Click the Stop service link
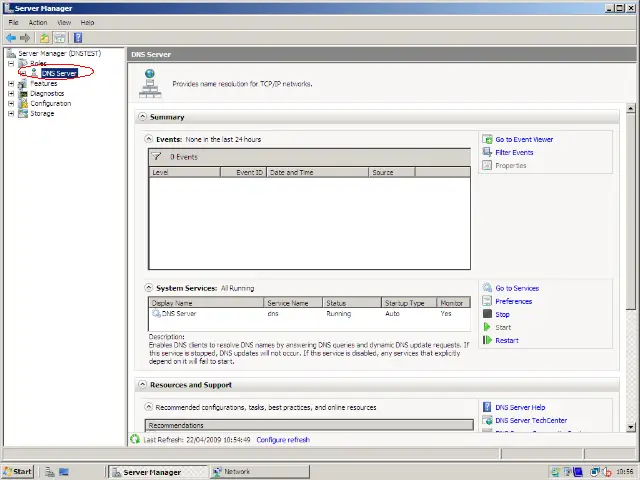640x480 pixels. (502, 314)
